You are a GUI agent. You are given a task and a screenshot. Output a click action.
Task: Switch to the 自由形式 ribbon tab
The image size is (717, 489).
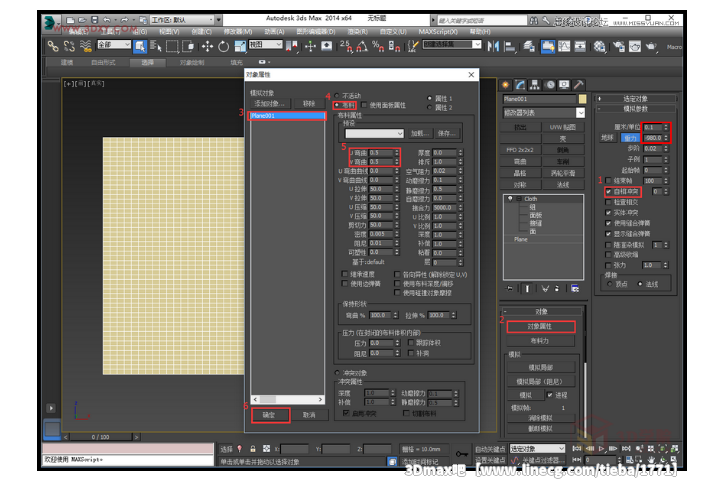point(103,62)
